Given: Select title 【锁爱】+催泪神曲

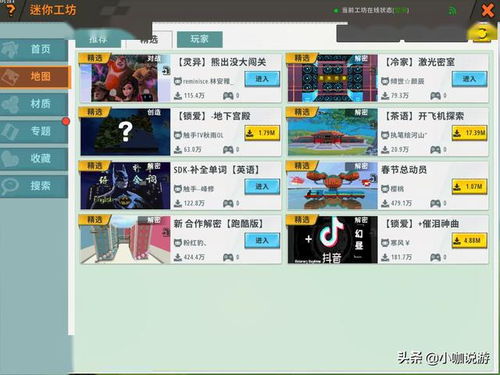Looking at the screenshot, I should (x=421, y=224).
